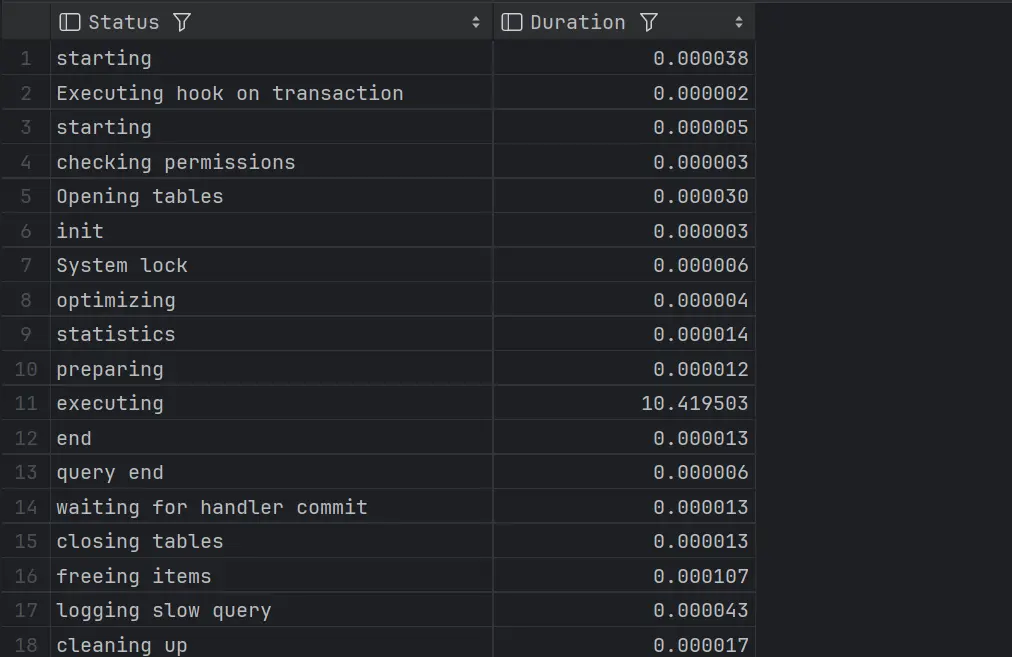Select the Status column header label
The image size is (1012, 657).
point(123,22)
